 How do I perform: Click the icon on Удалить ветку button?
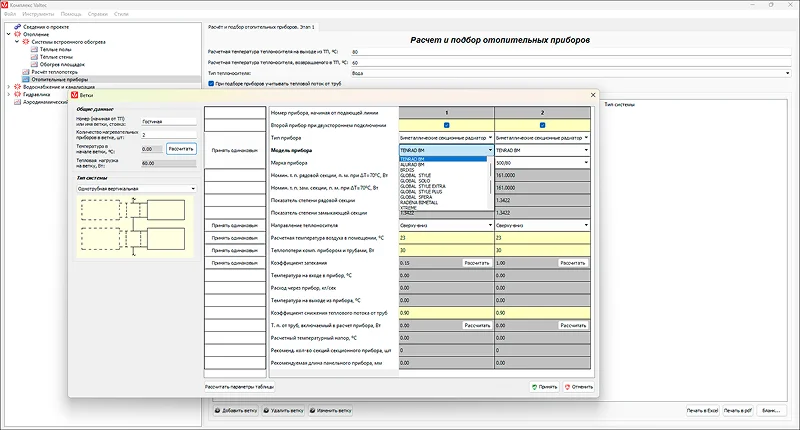(x=266, y=411)
